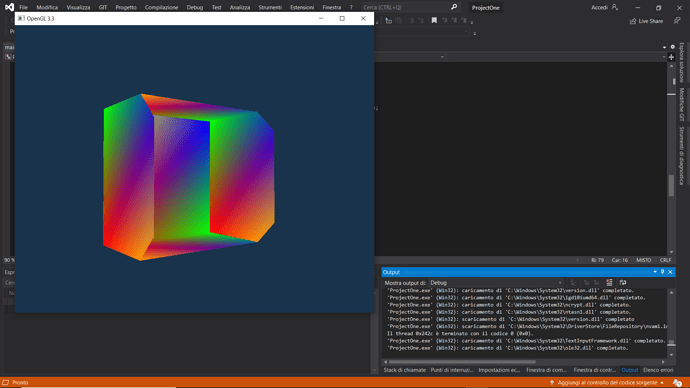Open the Visualizza menu
690x388 pixels.
point(78,7)
